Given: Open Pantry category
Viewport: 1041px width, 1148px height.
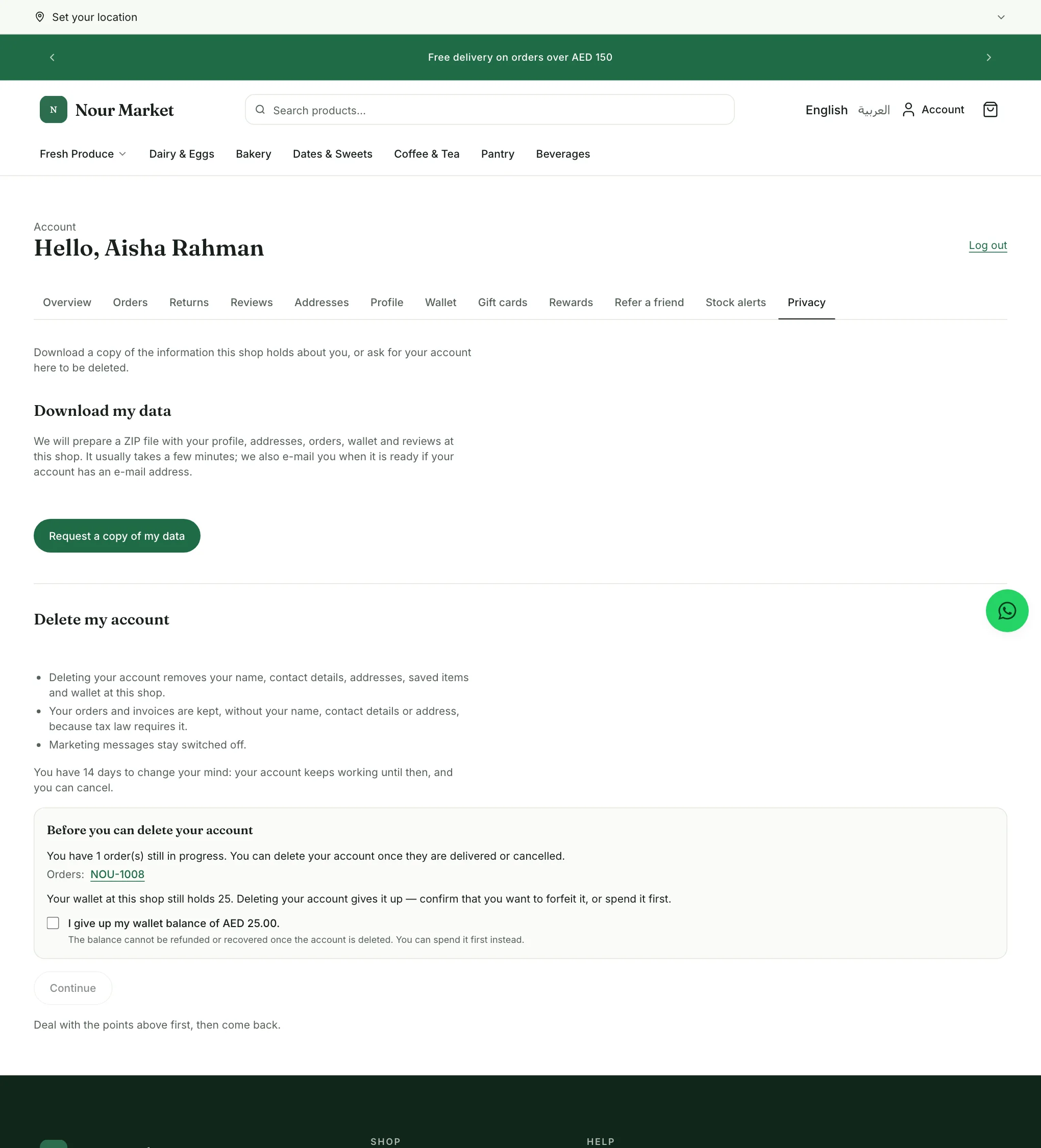Looking at the screenshot, I should click(498, 154).
